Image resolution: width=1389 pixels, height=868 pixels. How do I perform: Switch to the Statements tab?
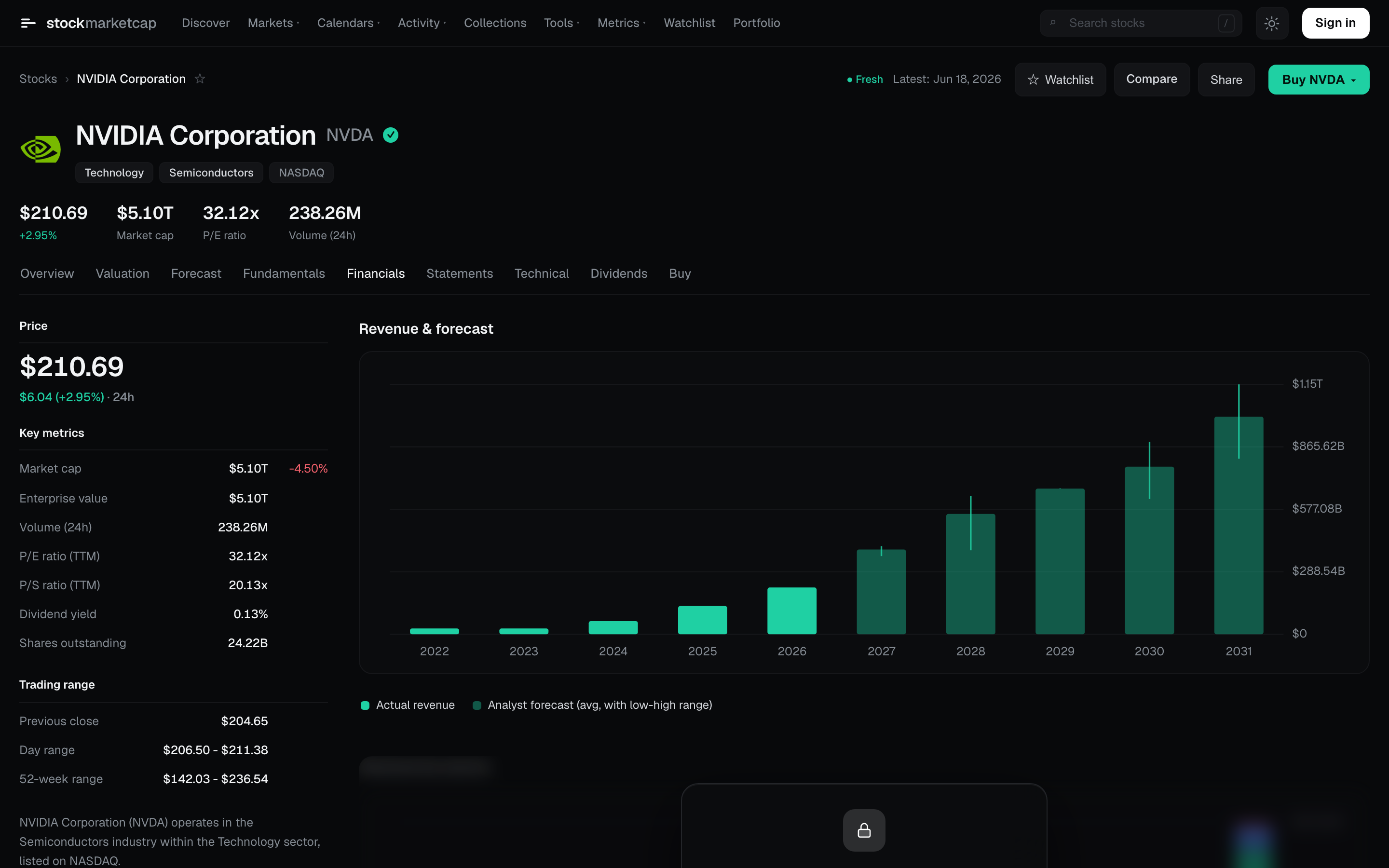459,274
